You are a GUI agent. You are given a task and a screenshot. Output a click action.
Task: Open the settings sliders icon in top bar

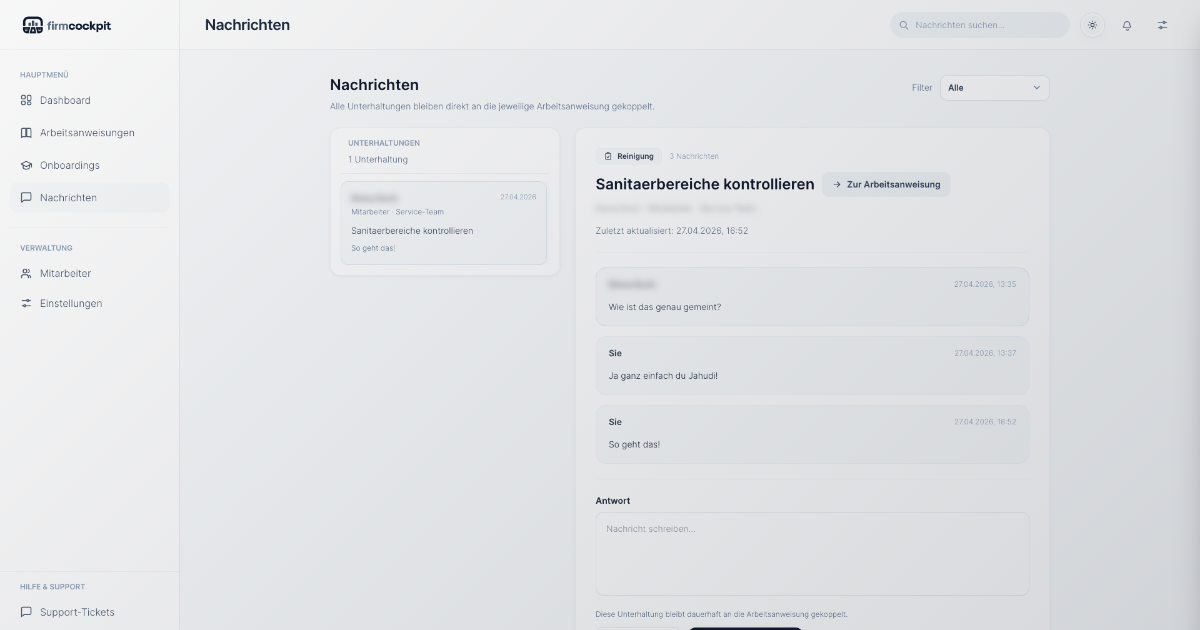1162,25
